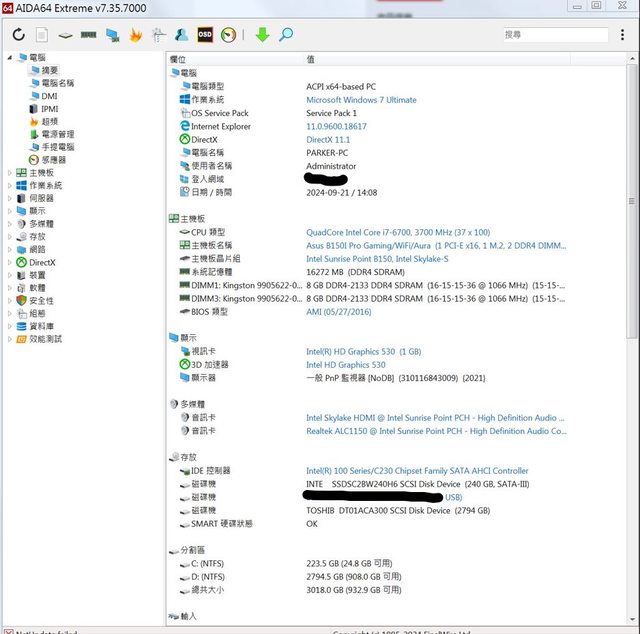Image resolution: width=640 pixels, height=634 pixels.
Task: Click the 搜尋 search input field
Action: (x=553, y=35)
